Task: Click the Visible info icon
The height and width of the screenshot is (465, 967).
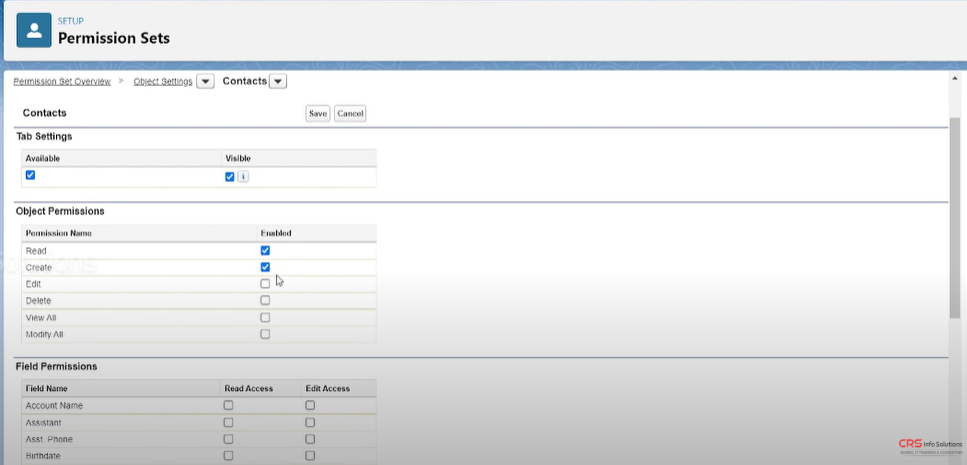Action: click(243, 177)
